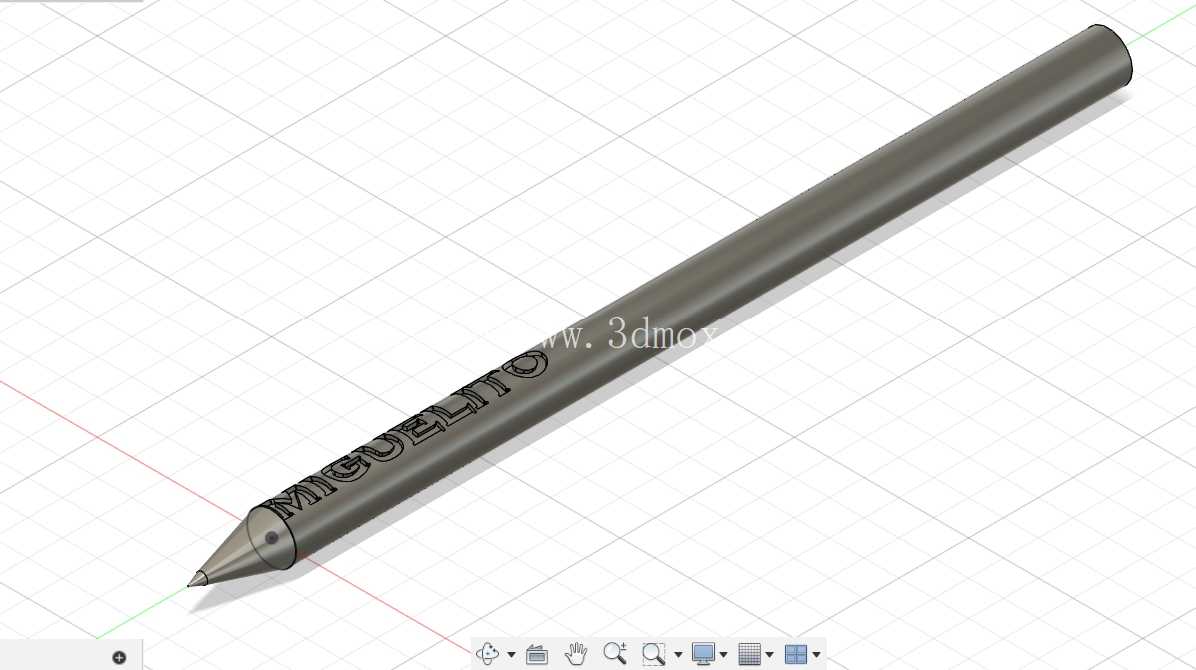Click the plus button in bottom panel
The height and width of the screenshot is (670, 1196).
(119, 657)
